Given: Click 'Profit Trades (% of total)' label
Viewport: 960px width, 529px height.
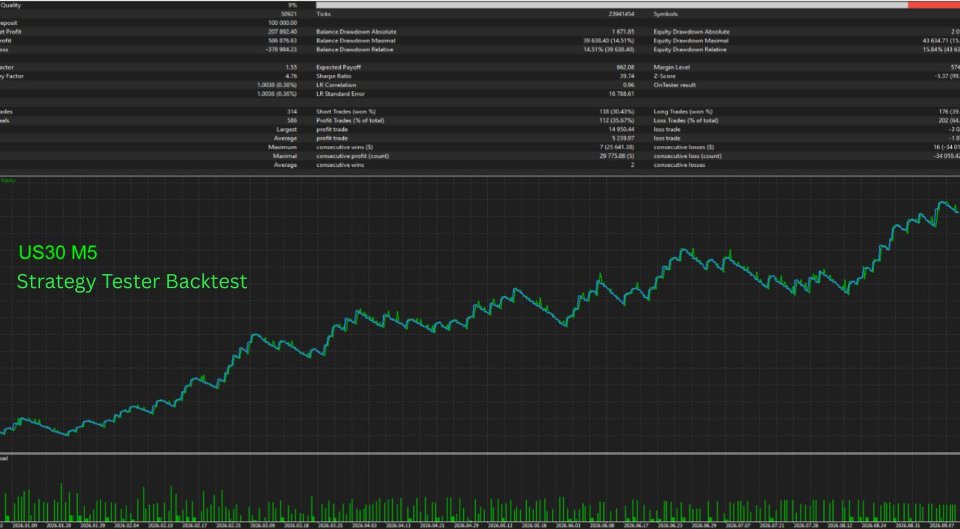Looking at the screenshot, I should tap(351, 121).
